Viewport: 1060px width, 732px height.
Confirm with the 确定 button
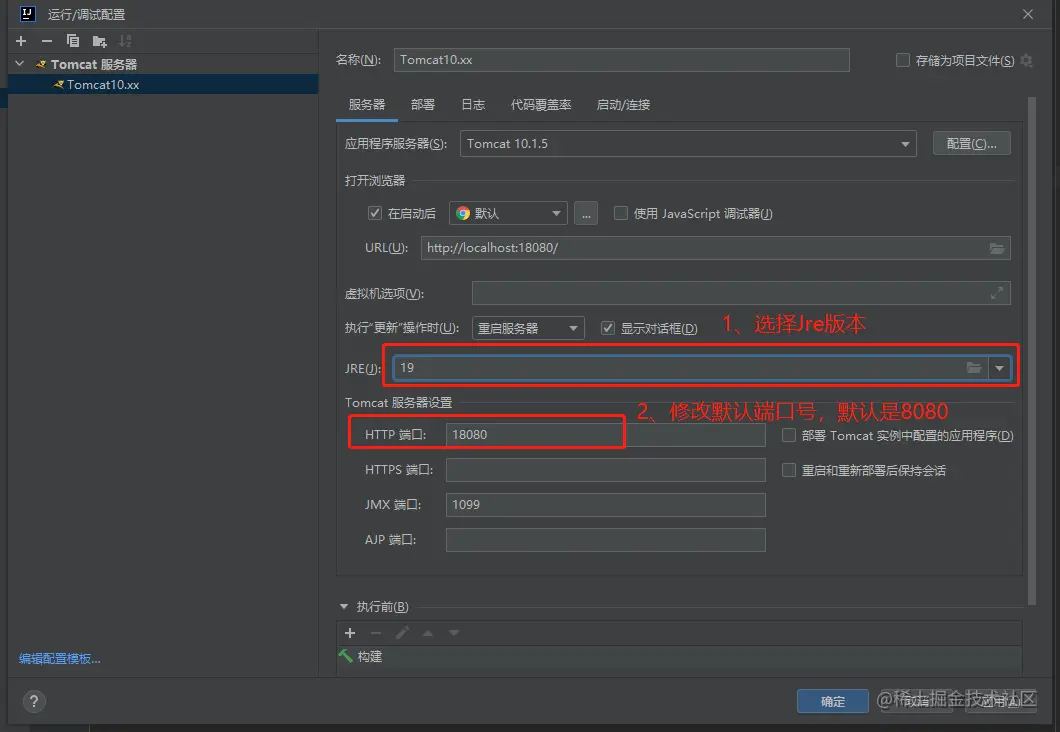[833, 702]
